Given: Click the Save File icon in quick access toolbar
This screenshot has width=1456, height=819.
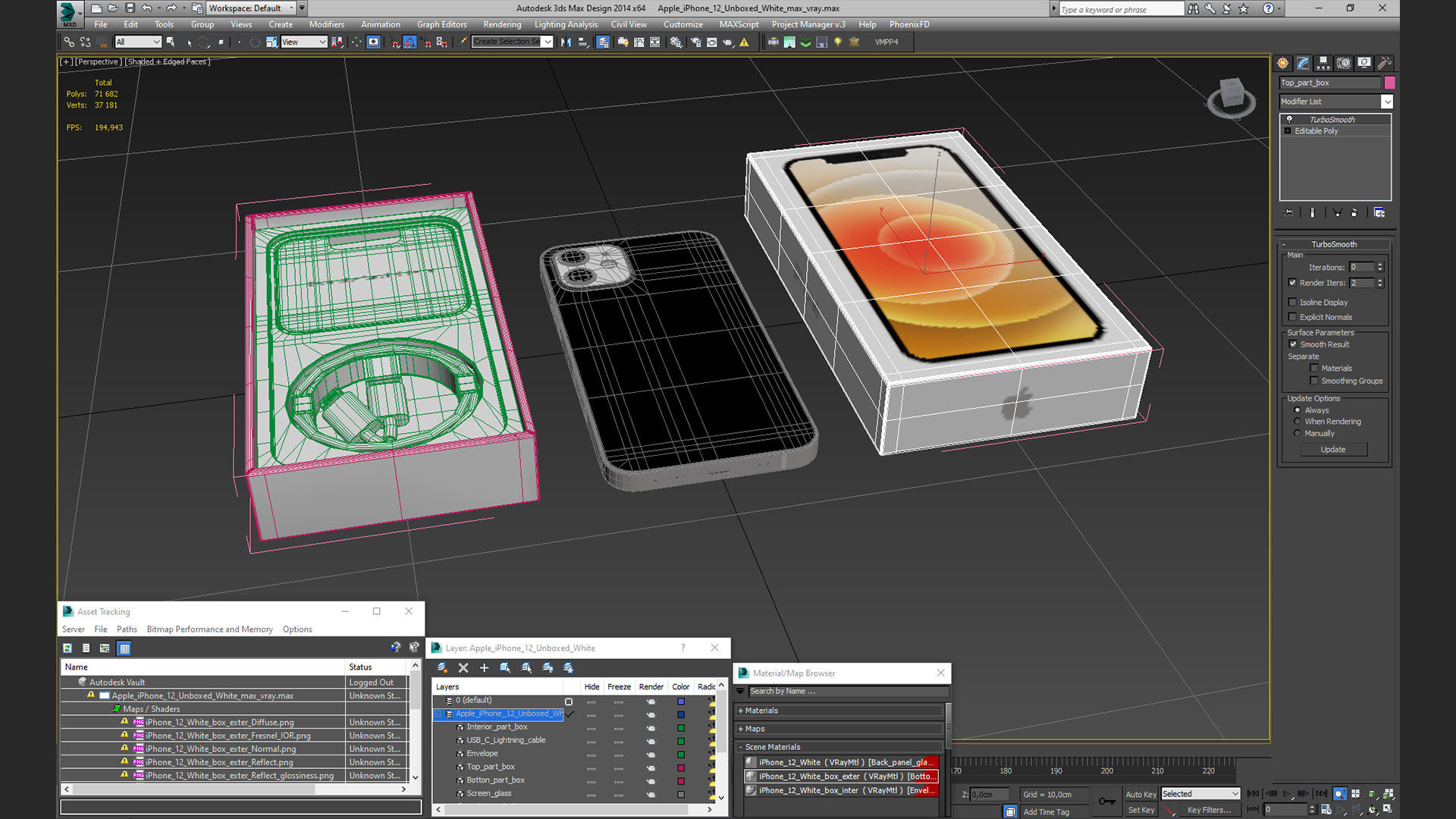Looking at the screenshot, I should 130,8.
